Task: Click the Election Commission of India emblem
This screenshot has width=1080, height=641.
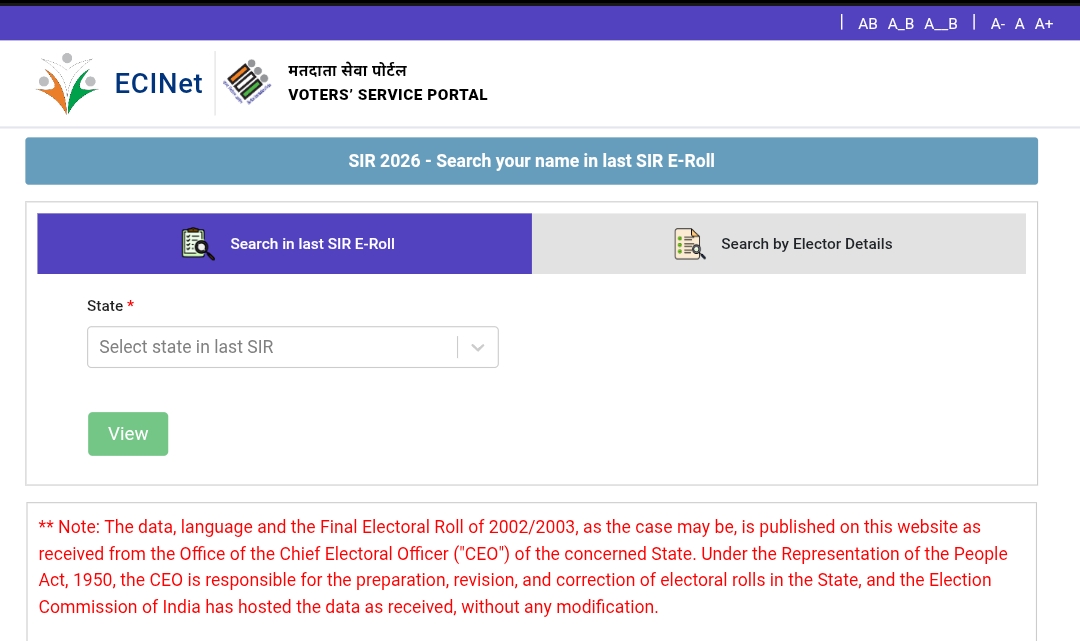Action: click(x=246, y=83)
